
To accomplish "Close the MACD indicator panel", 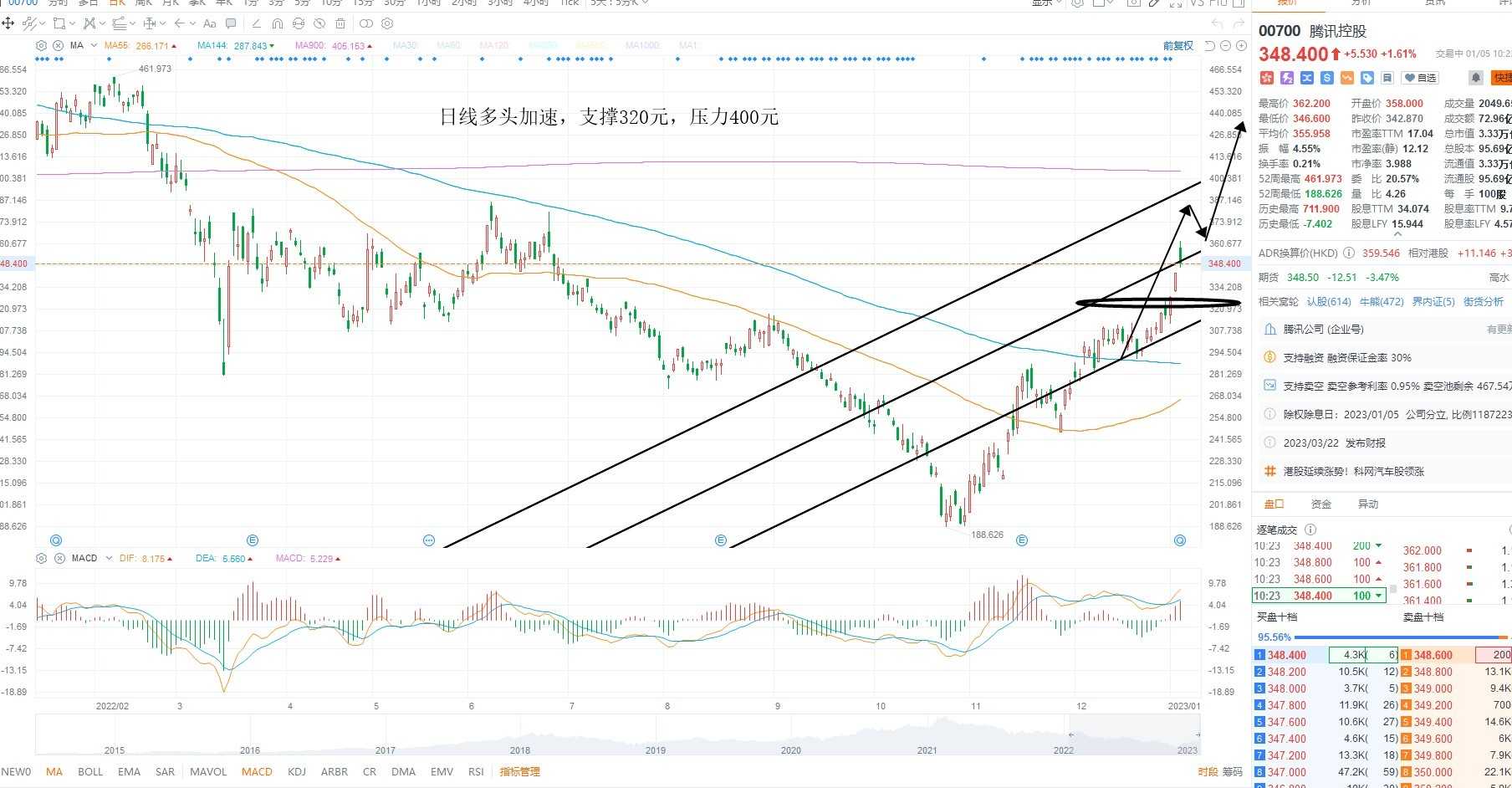I will pos(58,558).
